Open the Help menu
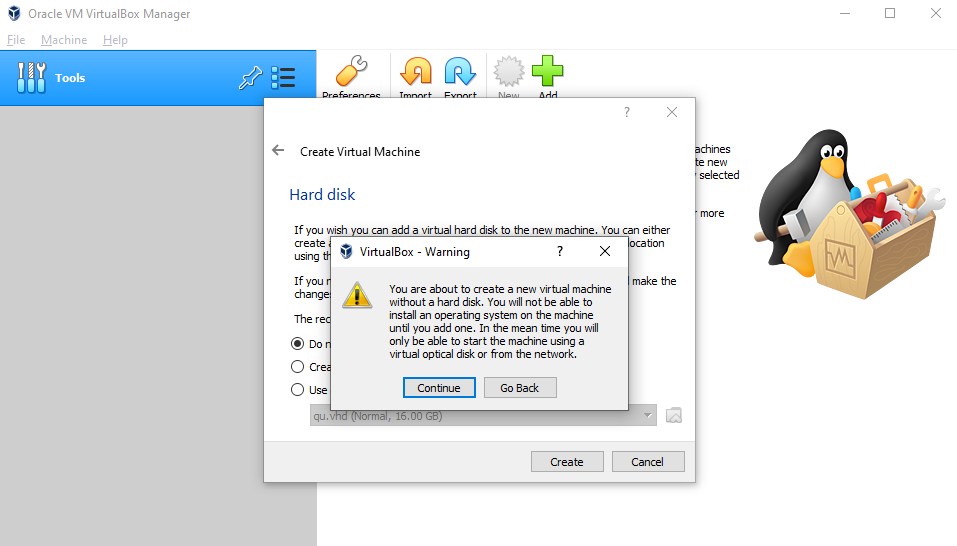 [115, 40]
